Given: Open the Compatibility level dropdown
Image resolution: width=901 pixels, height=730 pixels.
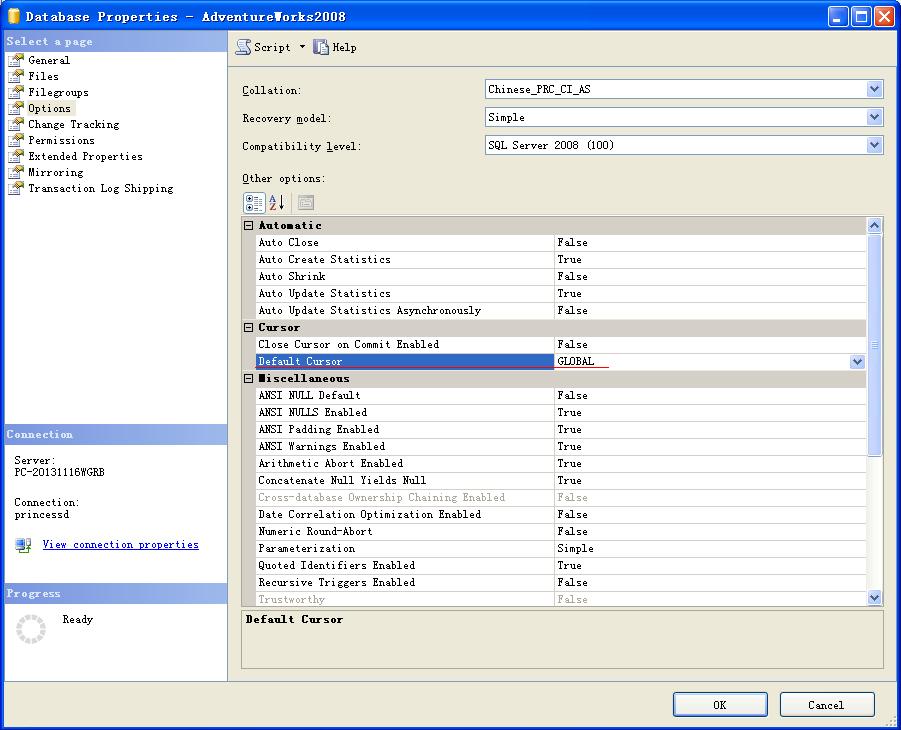Looking at the screenshot, I should coord(874,145).
